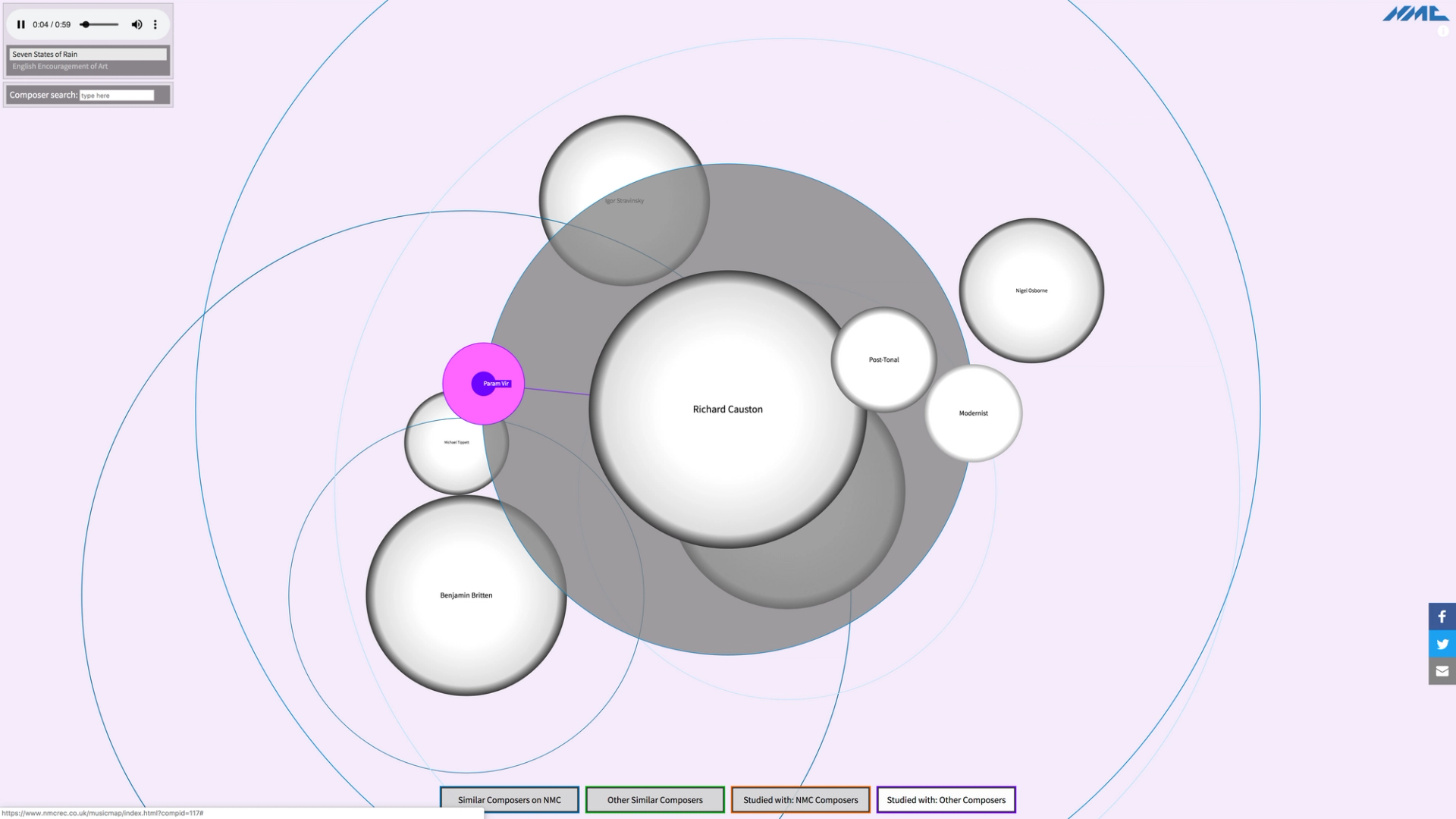The width and height of the screenshot is (1456, 819).
Task: Click the Composer search input field
Action: 117,96
